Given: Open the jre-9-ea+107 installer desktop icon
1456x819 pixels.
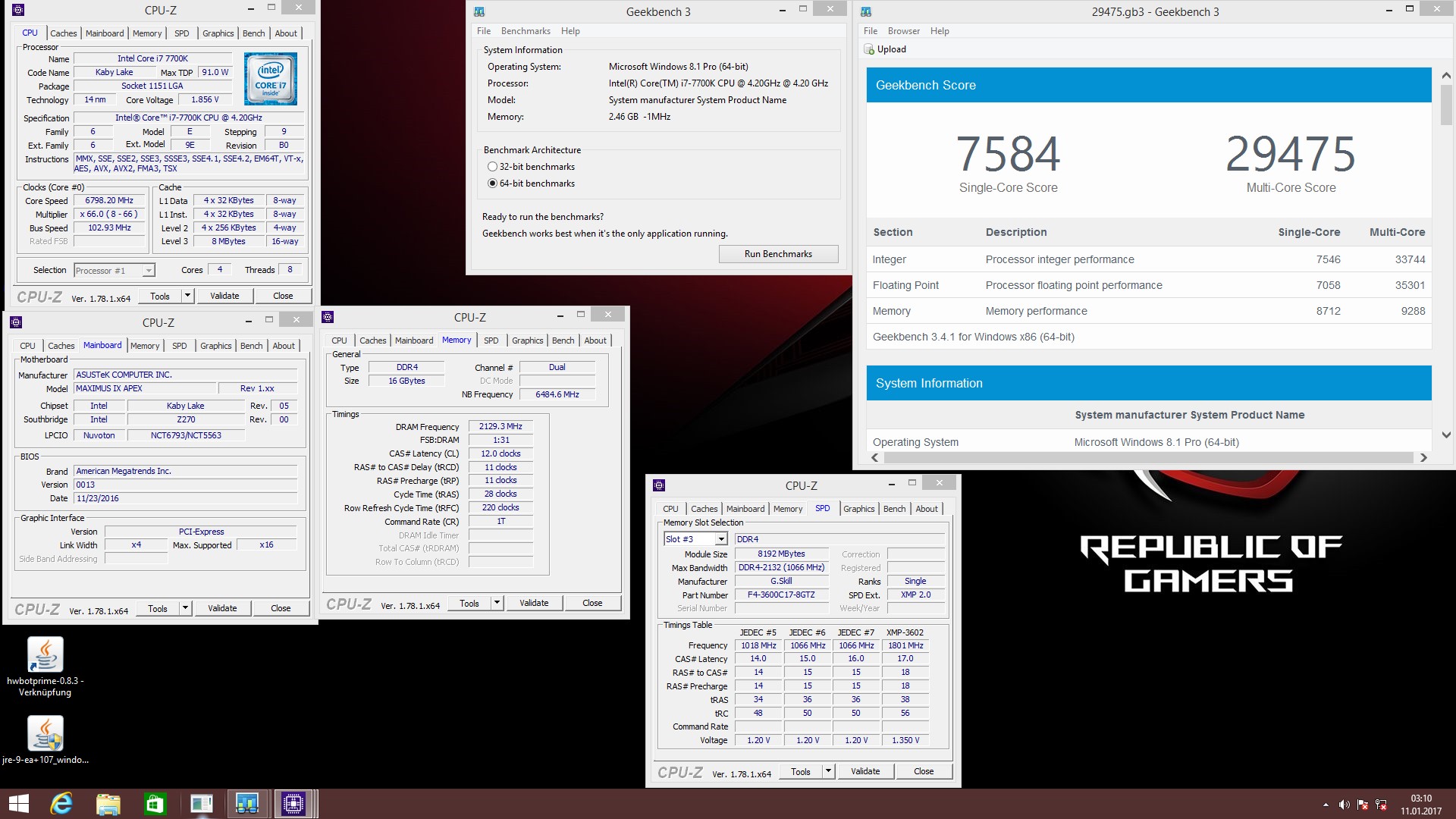Looking at the screenshot, I should [45, 740].
